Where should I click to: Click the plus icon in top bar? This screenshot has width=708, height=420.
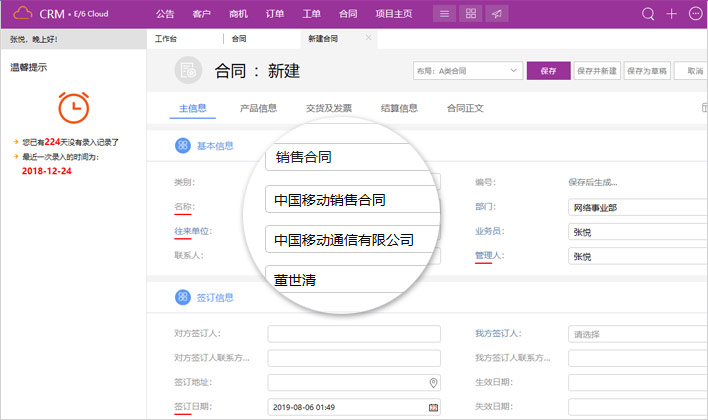pyautogui.click(x=672, y=14)
